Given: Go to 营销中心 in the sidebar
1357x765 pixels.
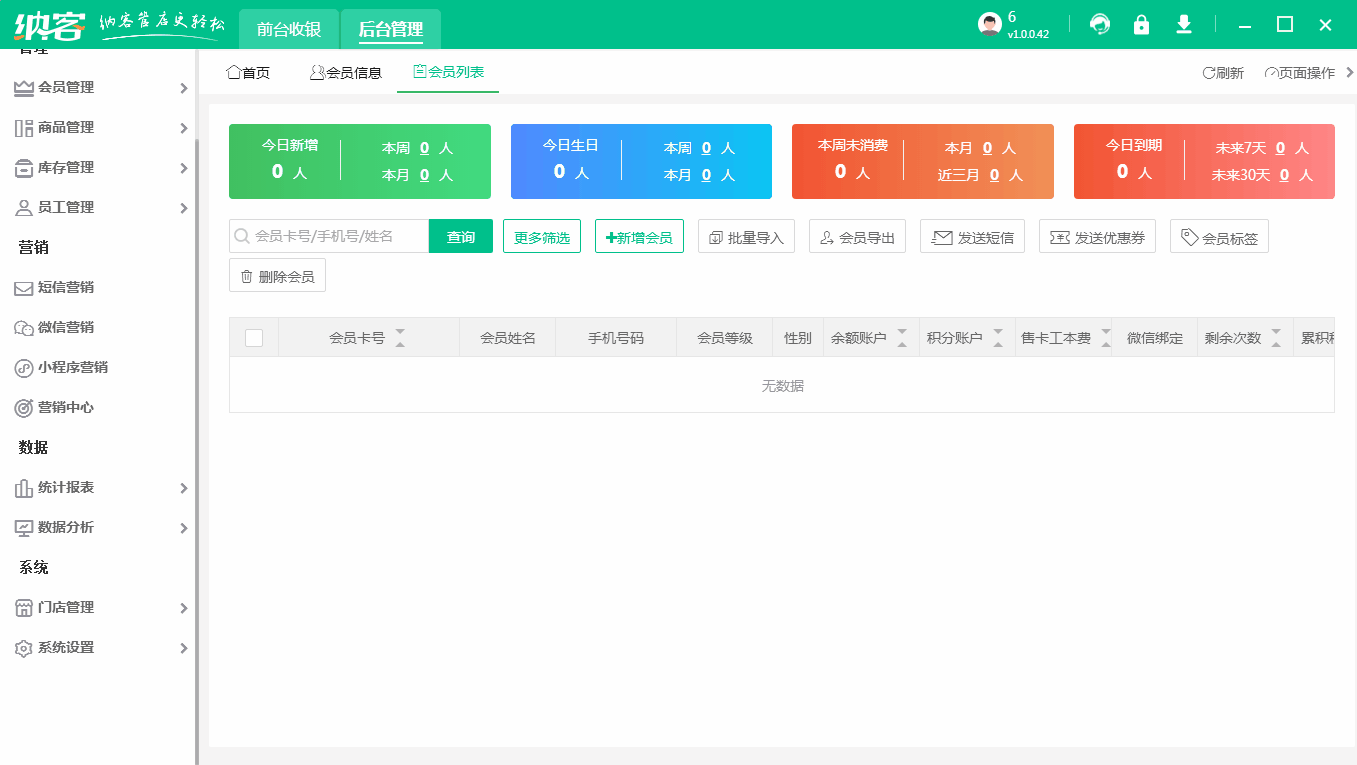Looking at the screenshot, I should pyautogui.click(x=62, y=407).
